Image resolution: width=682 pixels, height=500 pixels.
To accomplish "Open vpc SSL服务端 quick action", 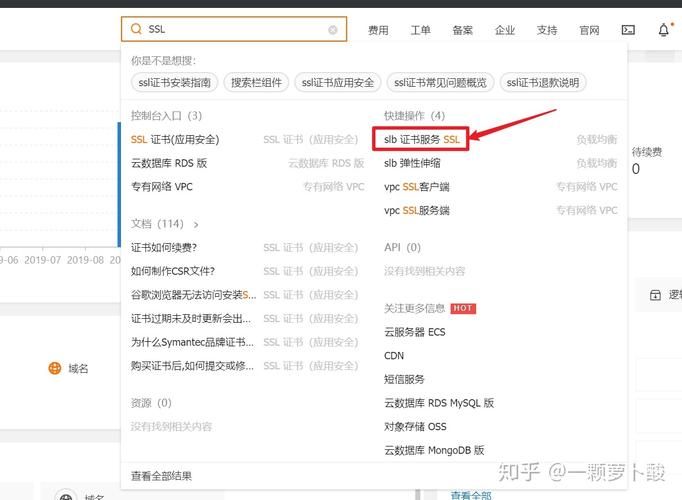I will (417, 210).
